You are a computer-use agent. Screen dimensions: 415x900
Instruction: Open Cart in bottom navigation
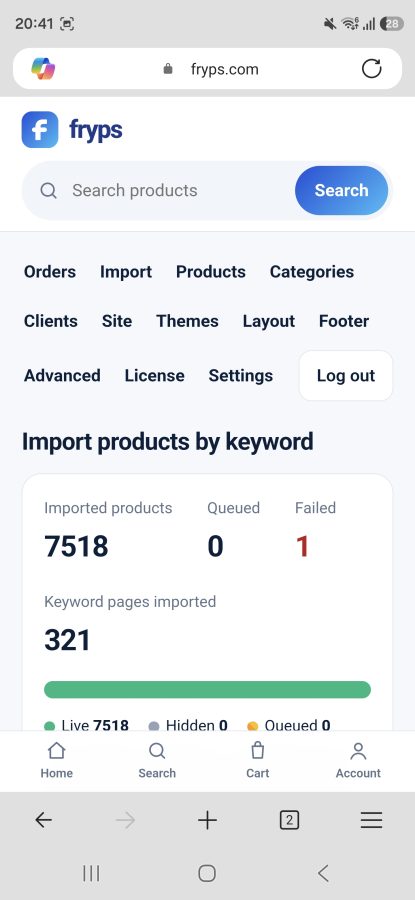tap(258, 761)
